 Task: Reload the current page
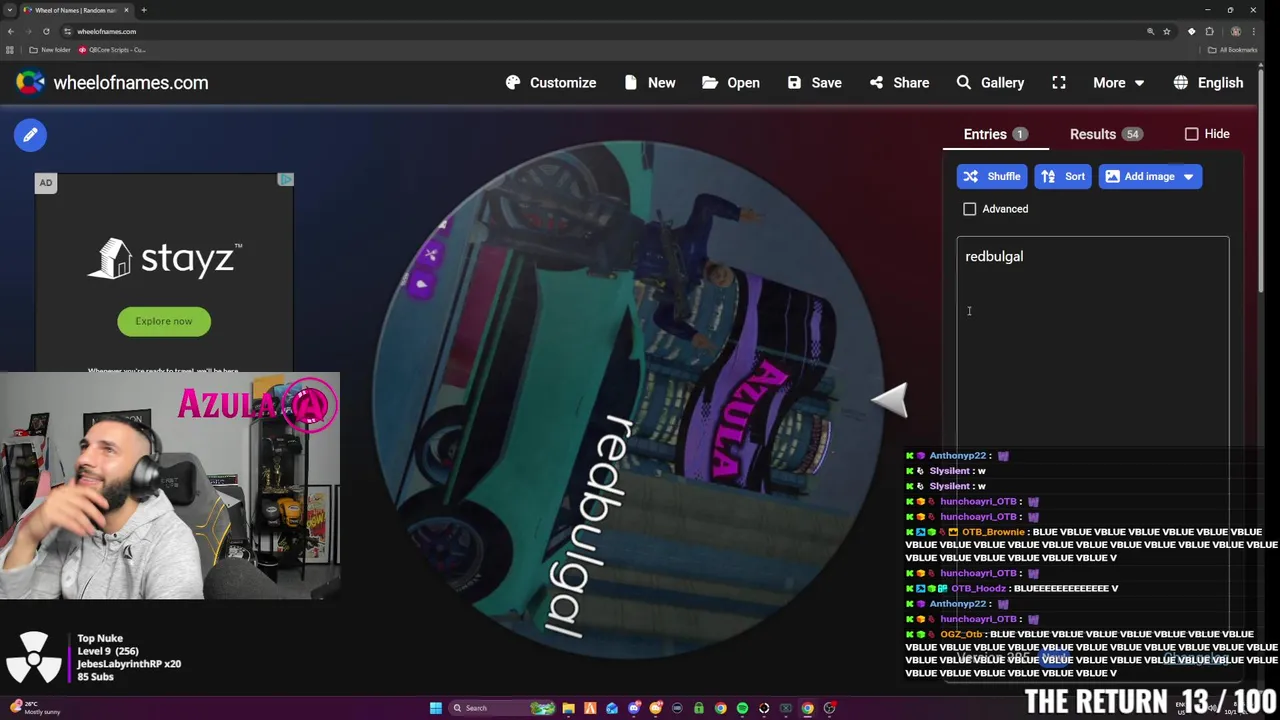click(x=46, y=31)
